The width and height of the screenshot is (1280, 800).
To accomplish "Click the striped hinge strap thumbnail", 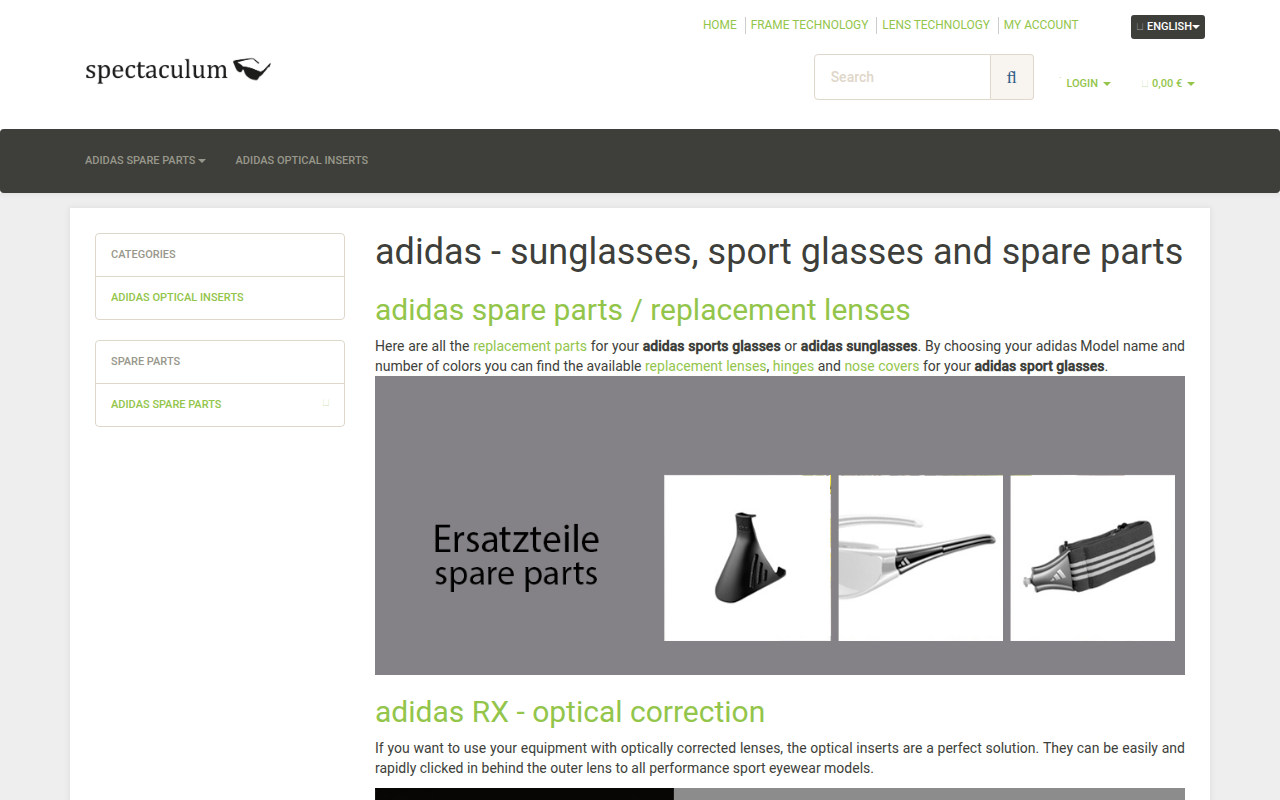I will [x=1093, y=558].
